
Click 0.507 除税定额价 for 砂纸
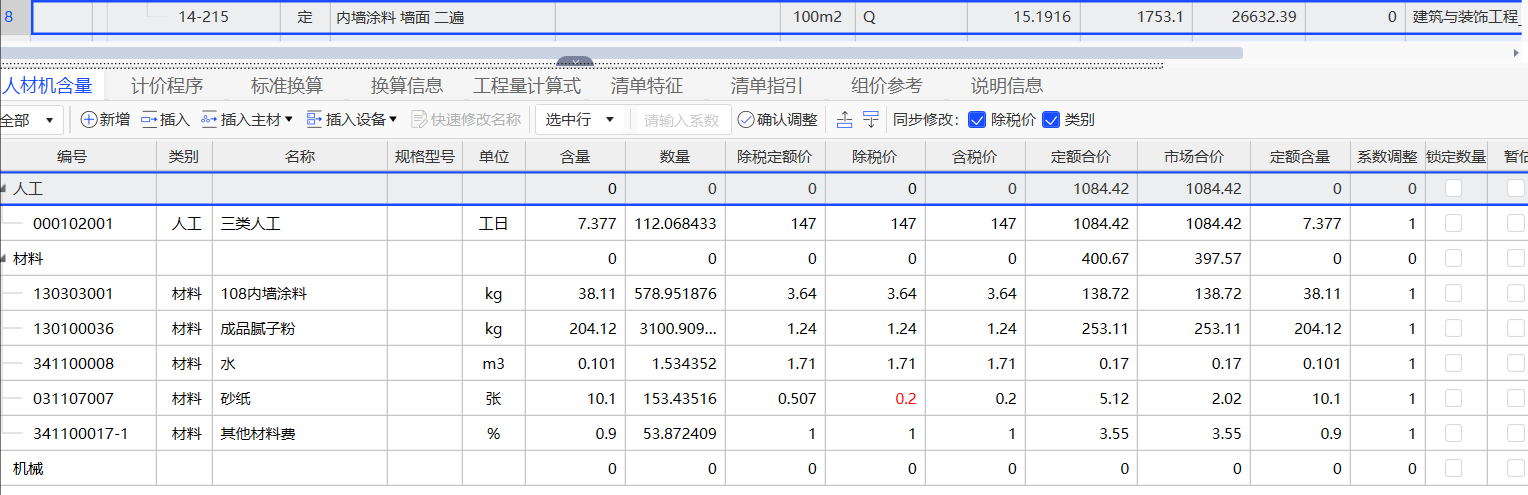[797, 398]
